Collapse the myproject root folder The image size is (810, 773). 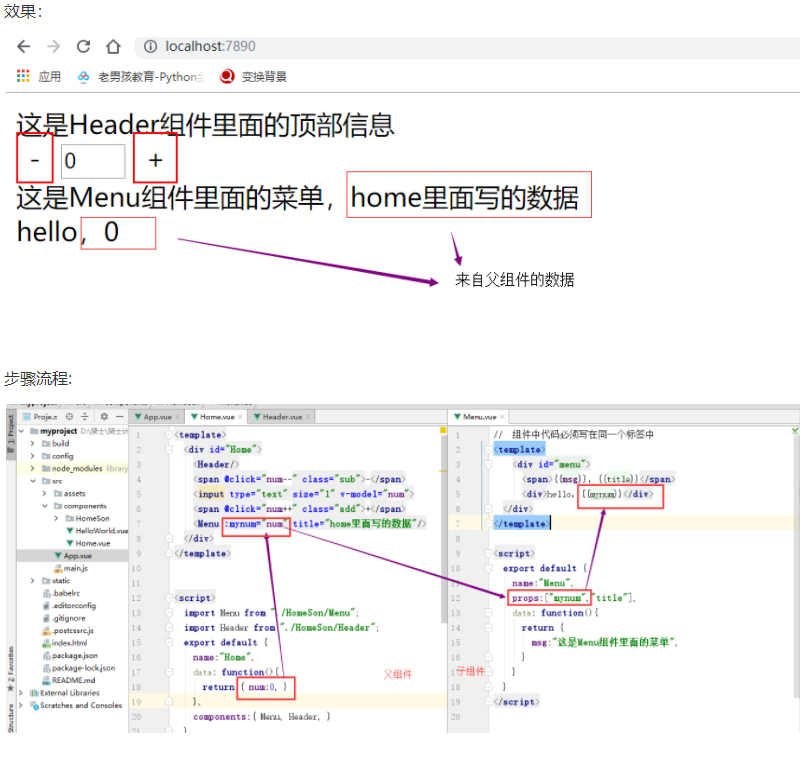pyautogui.click(x=21, y=431)
